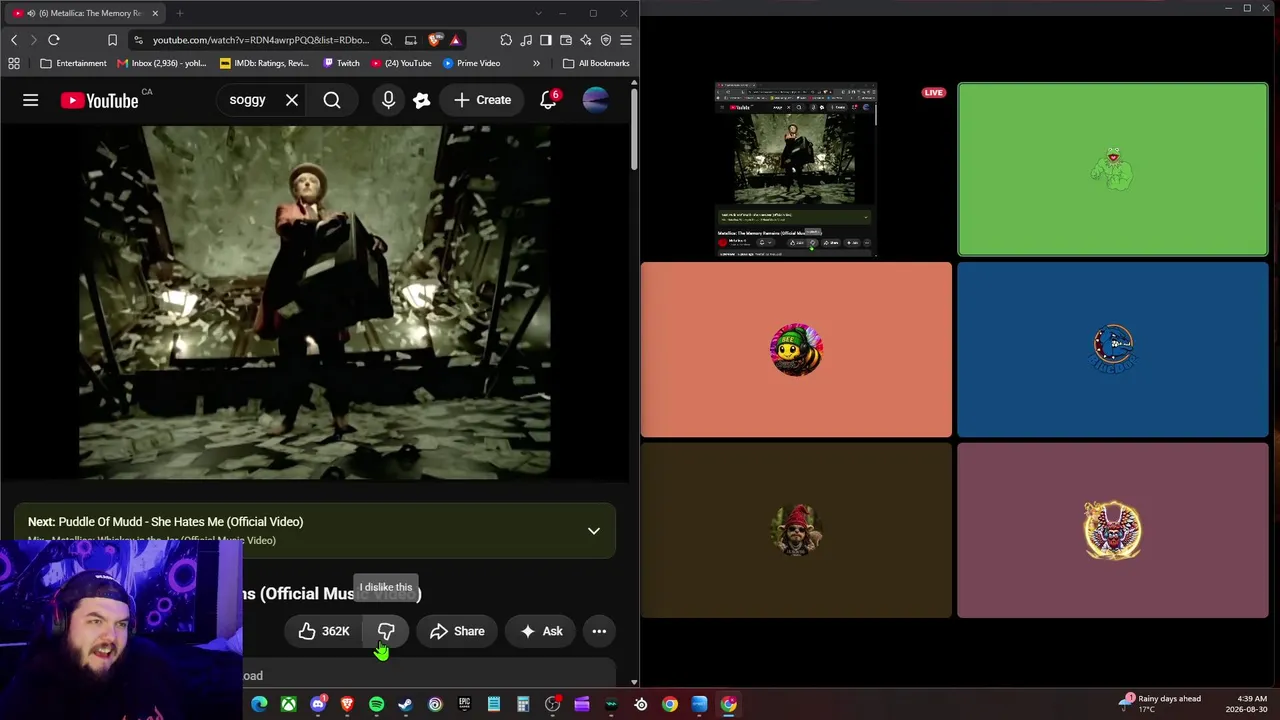1280x720 pixels.
Task: Open the YouTube account avatar menu
Action: [595, 100]
